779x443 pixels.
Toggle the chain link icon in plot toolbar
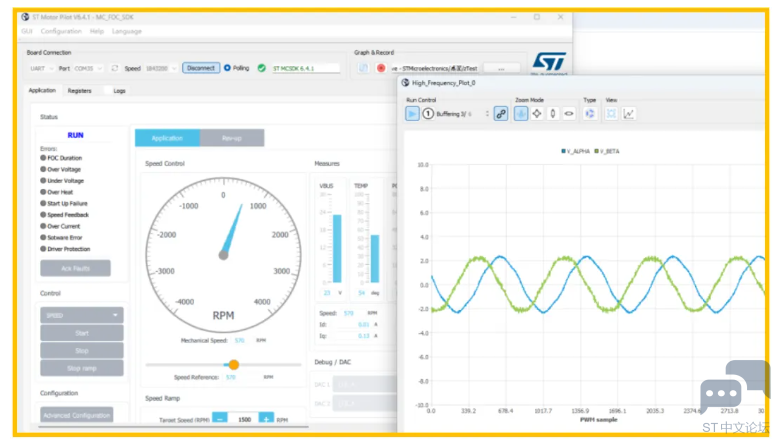tap(501, 114)
